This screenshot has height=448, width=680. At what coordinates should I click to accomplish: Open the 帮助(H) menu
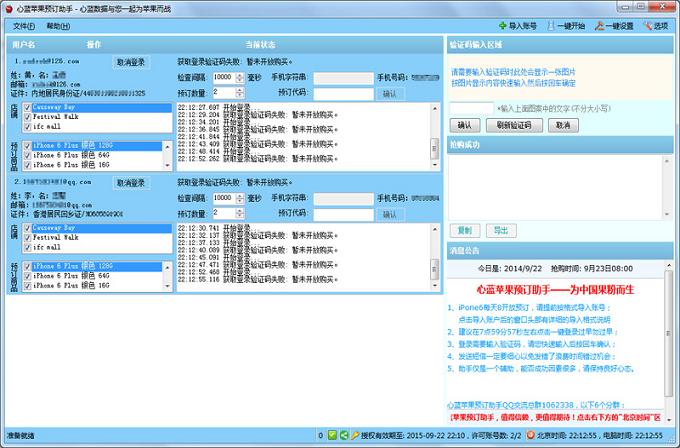59,25
